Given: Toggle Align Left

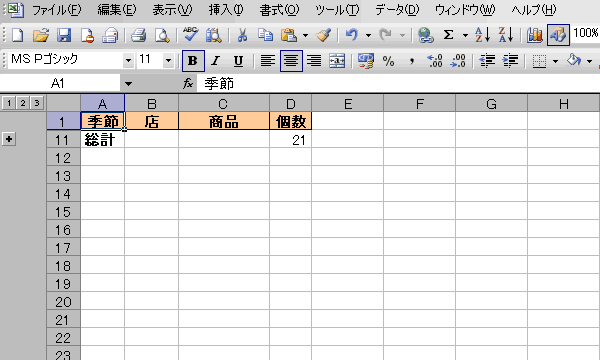Looking at the screenshot, I should tap(267, 61).
